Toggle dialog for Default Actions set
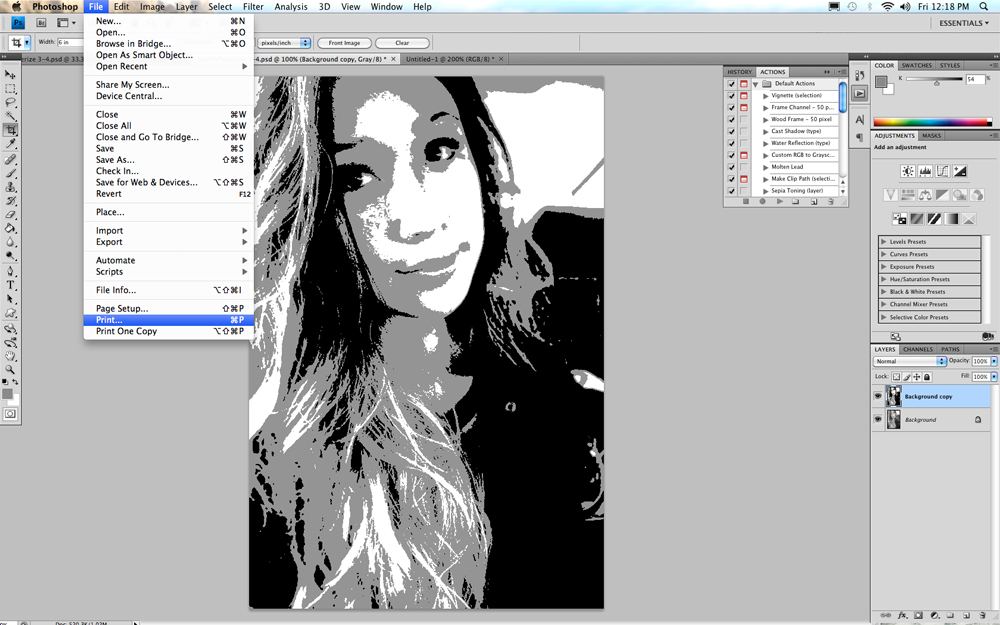Image resolution: width=1000 pixels, height=625 pixels. 744,84
